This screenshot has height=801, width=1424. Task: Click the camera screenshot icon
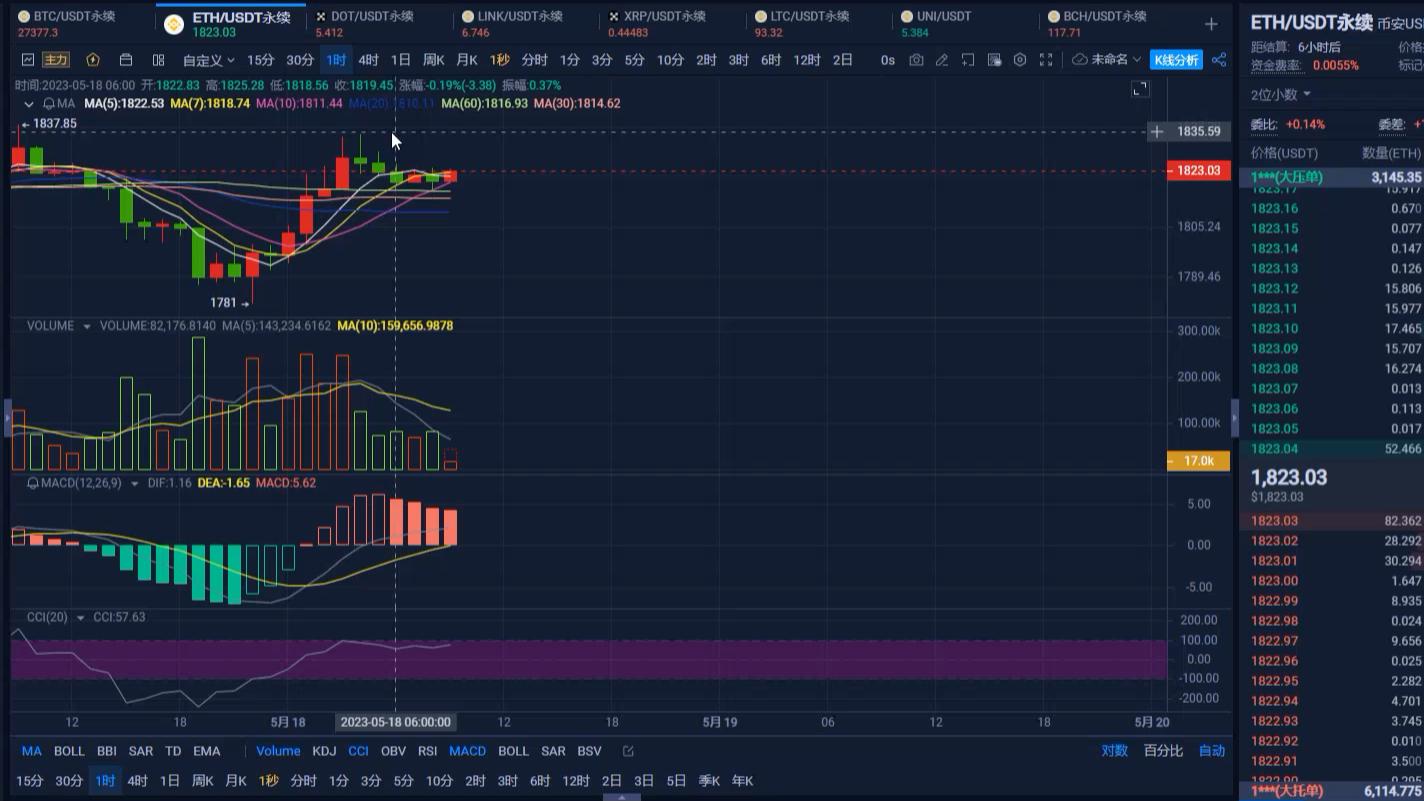click(x=916, y=60)
